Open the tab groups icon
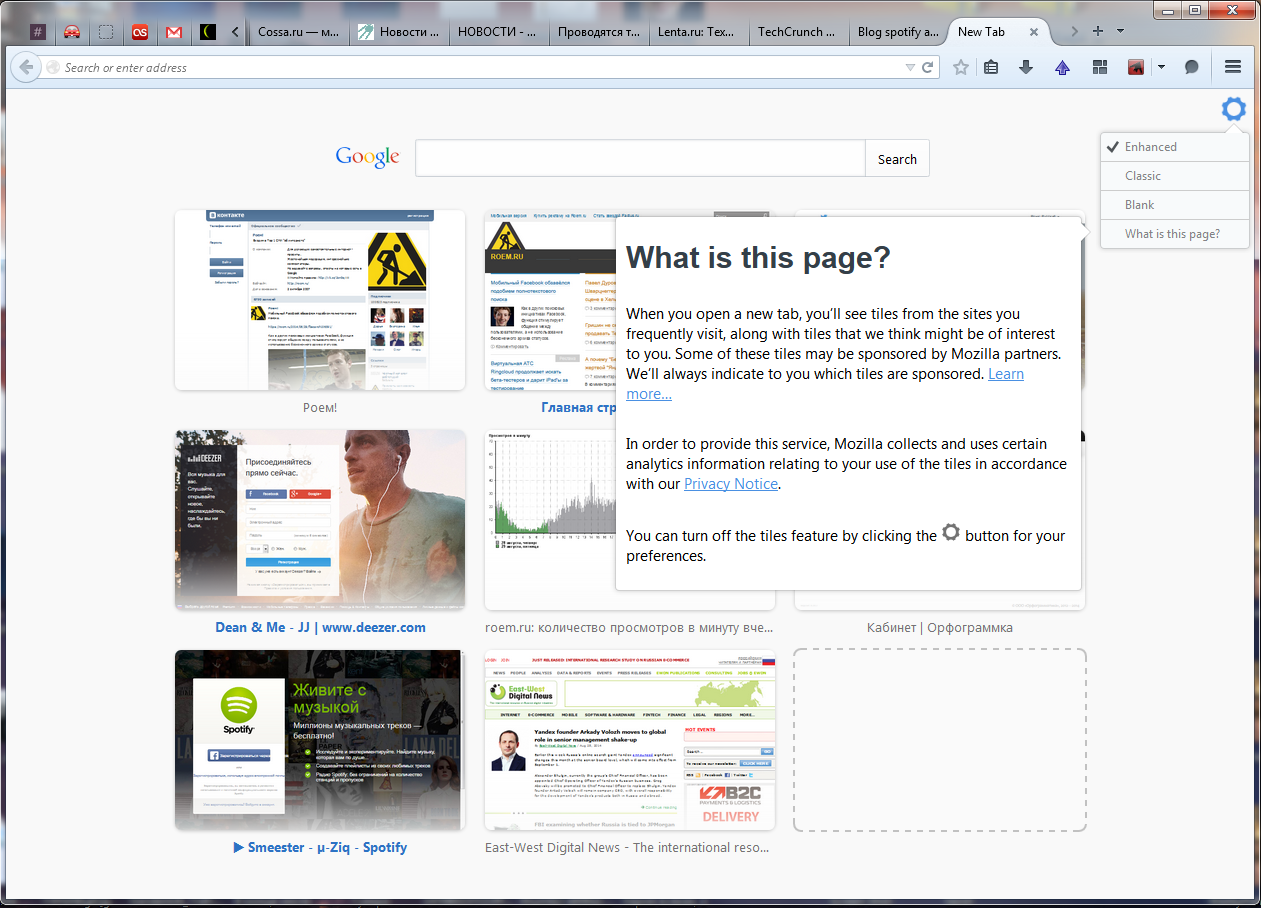This screenshot has height=908, width=1261. coord(1099,67)
